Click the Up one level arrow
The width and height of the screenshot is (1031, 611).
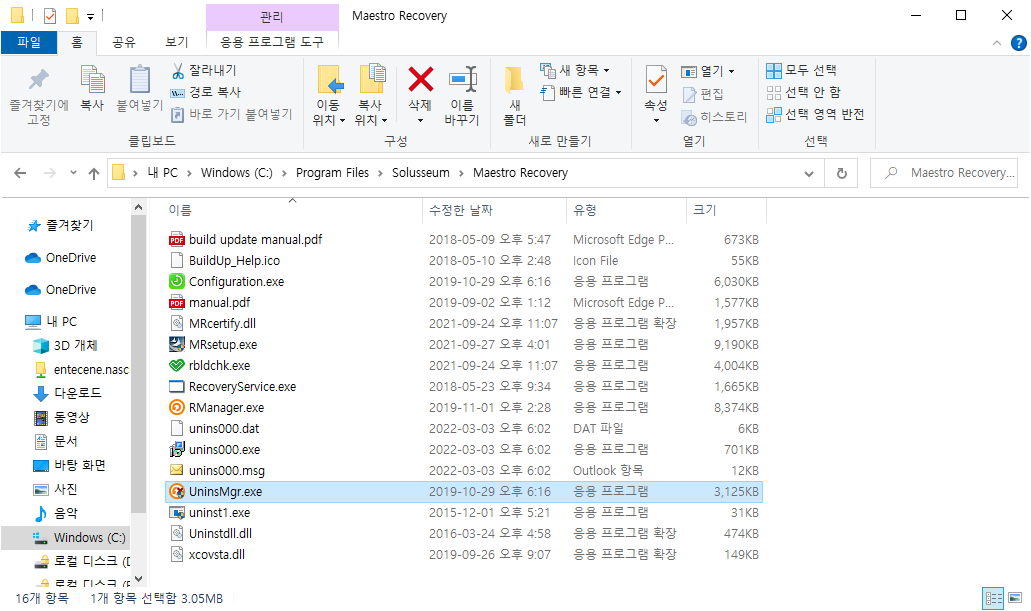[x=94, y=173]
